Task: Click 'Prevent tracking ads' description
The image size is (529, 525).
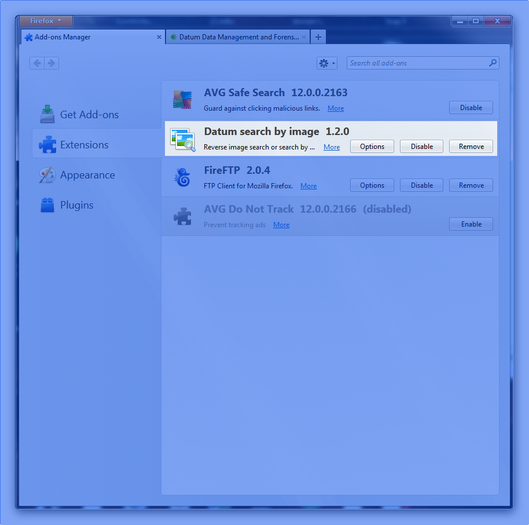Action: 234,225
